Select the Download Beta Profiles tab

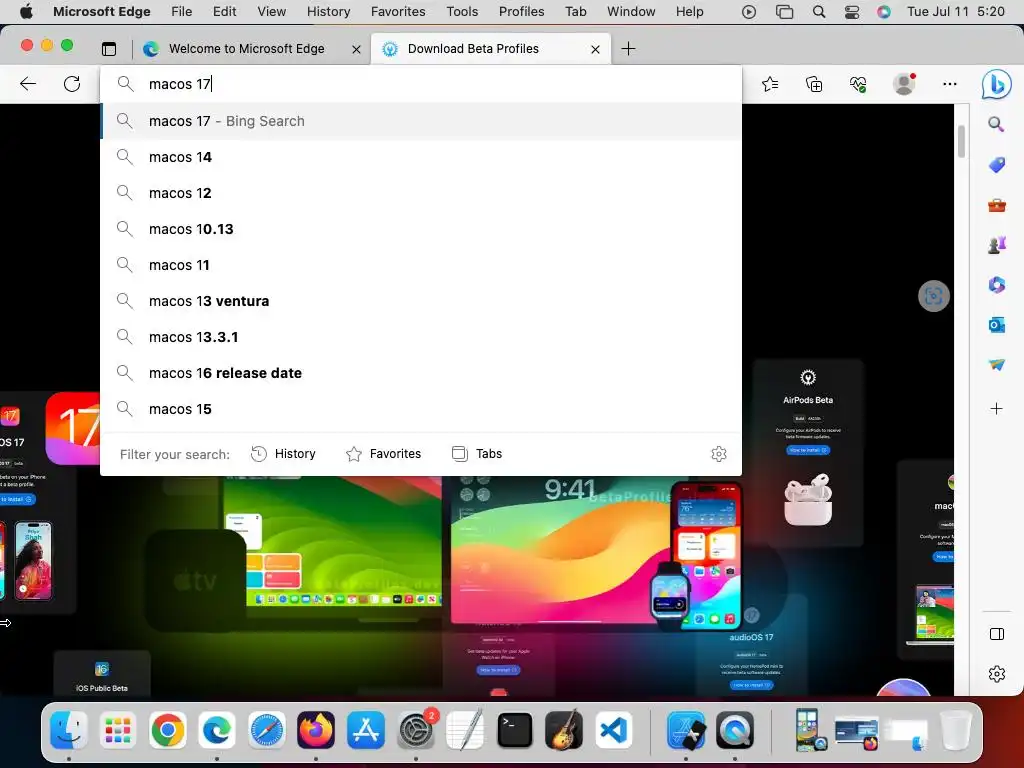490,49
